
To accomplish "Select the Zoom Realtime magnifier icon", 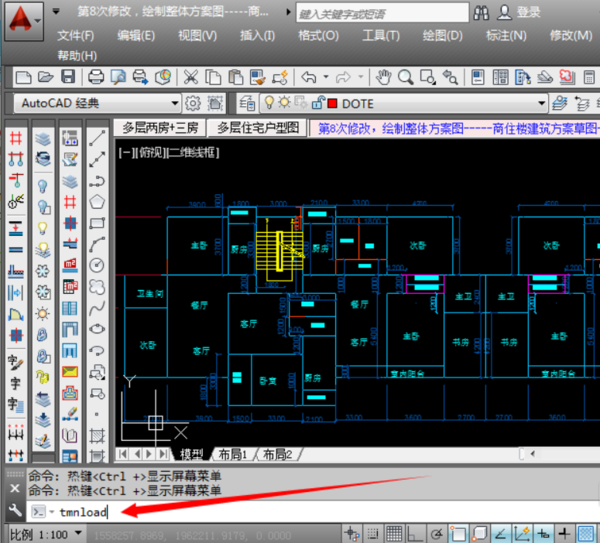I will click(x=405, y=77).
